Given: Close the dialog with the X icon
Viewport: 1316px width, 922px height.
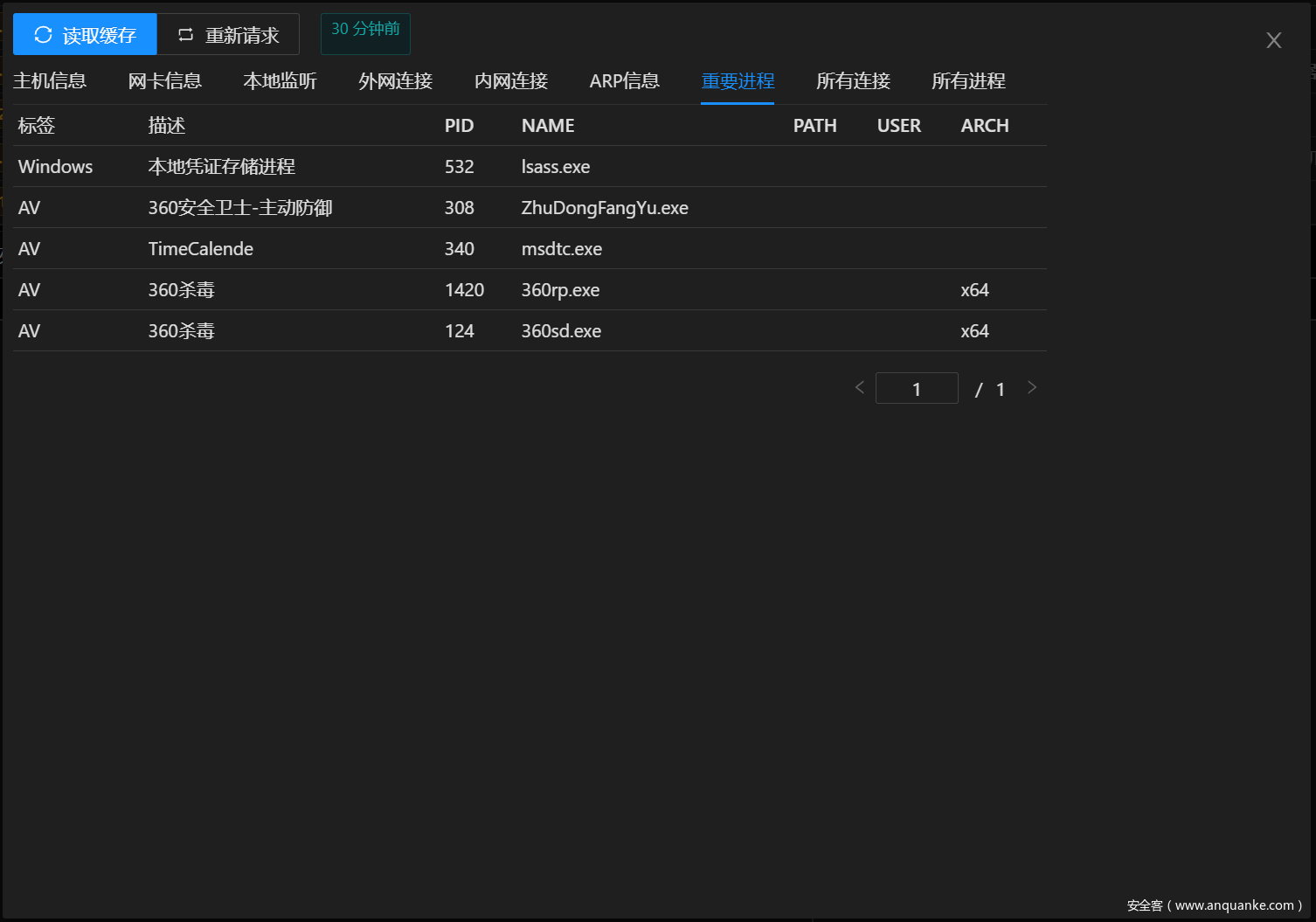Looking at the screenshot, I should (1273, 40).
